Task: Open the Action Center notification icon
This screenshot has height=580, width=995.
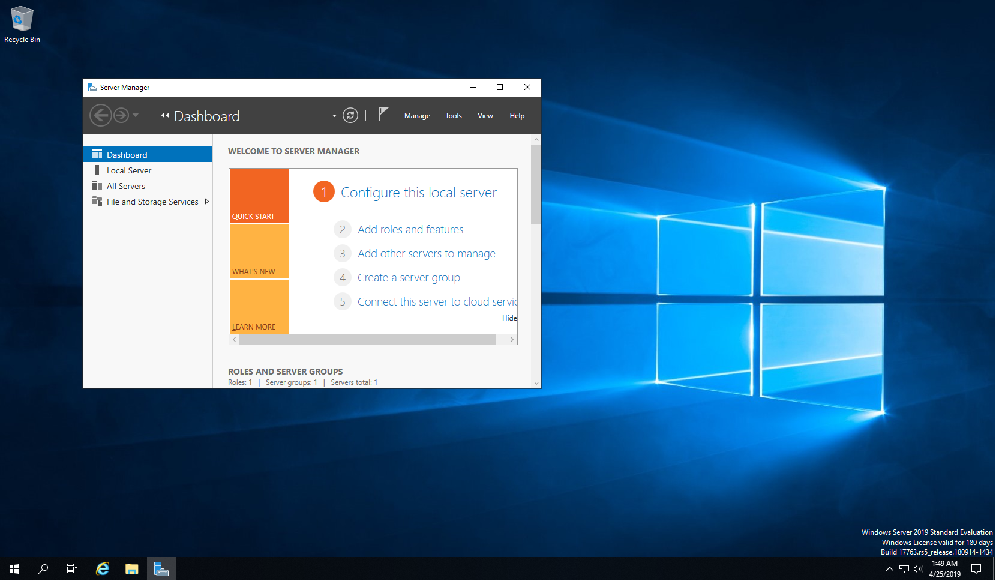Action: point(977,569)
